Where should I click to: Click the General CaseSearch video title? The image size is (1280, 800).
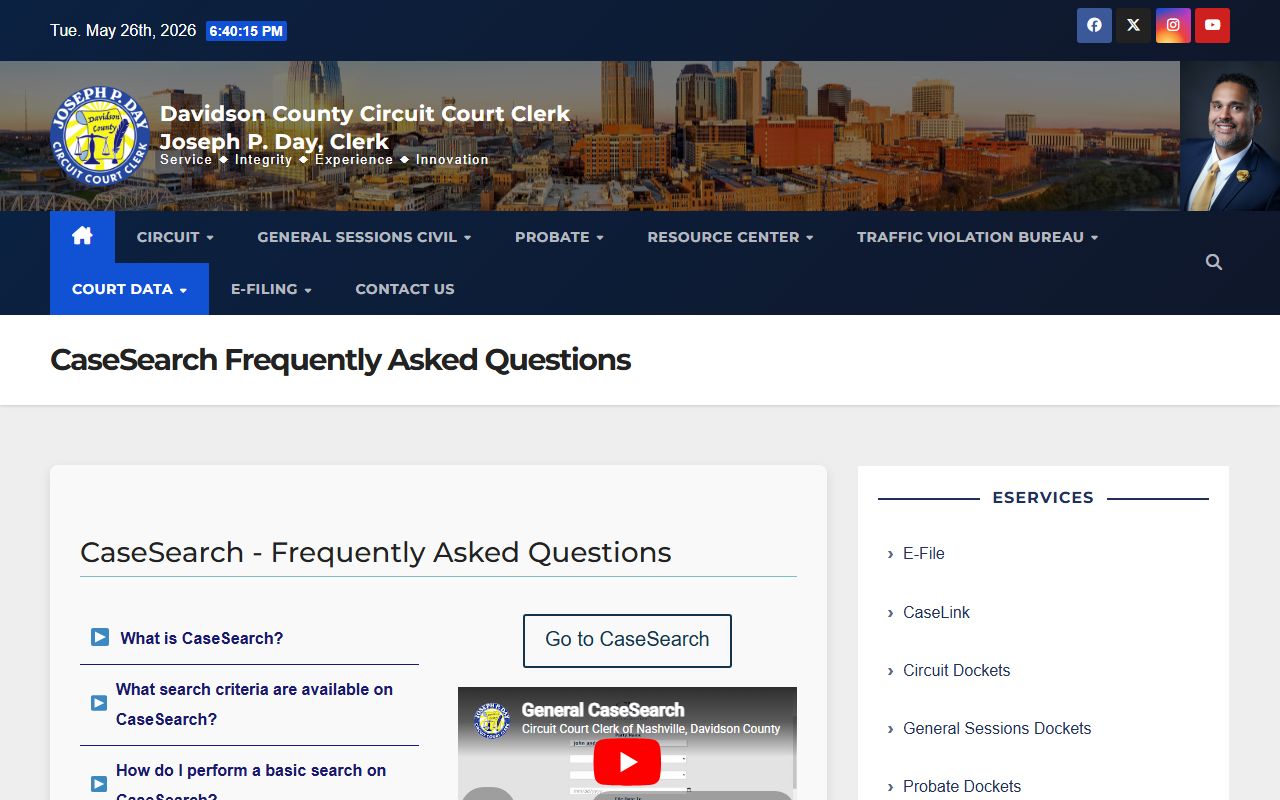click(x=603, y=710)
